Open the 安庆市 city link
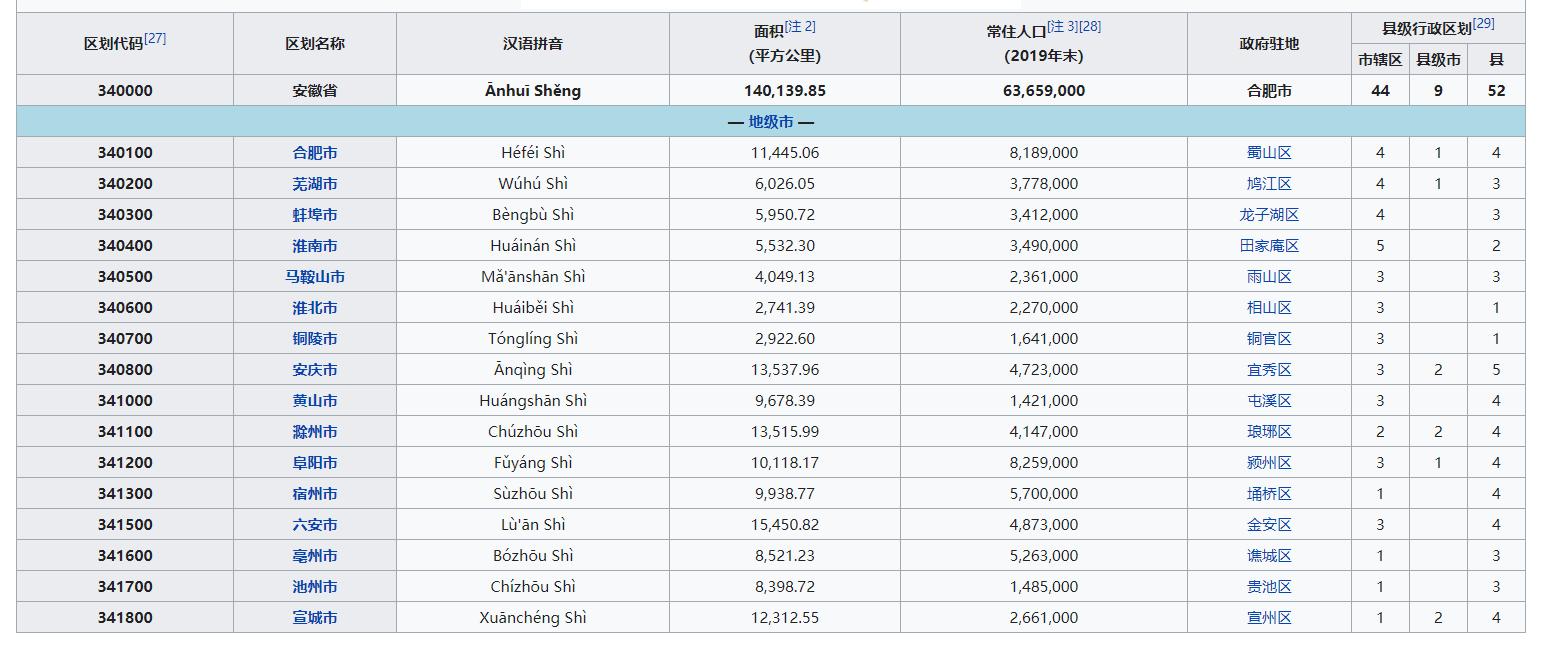Image resolution: width=1544 pixels, height=656 pixels. 314,369
